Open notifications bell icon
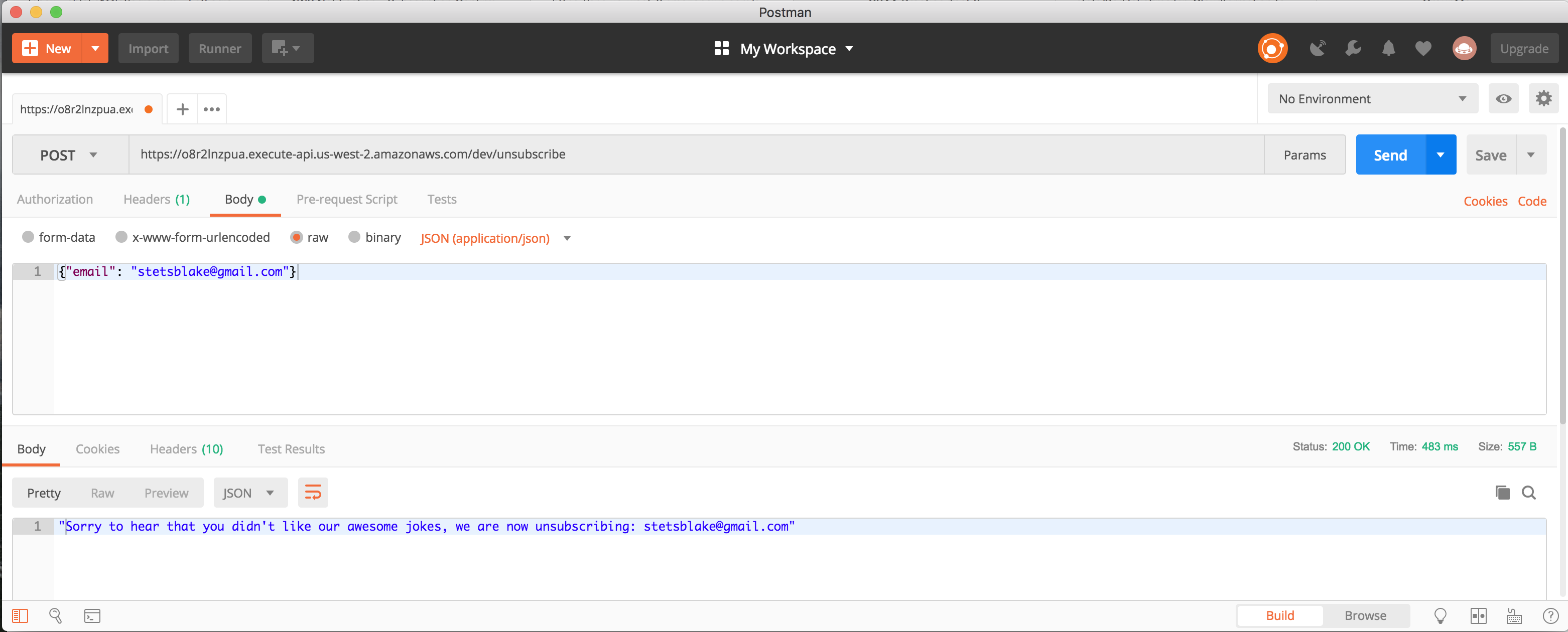Viewport: 1568px width, 632px height. [x=1388, y=49]
